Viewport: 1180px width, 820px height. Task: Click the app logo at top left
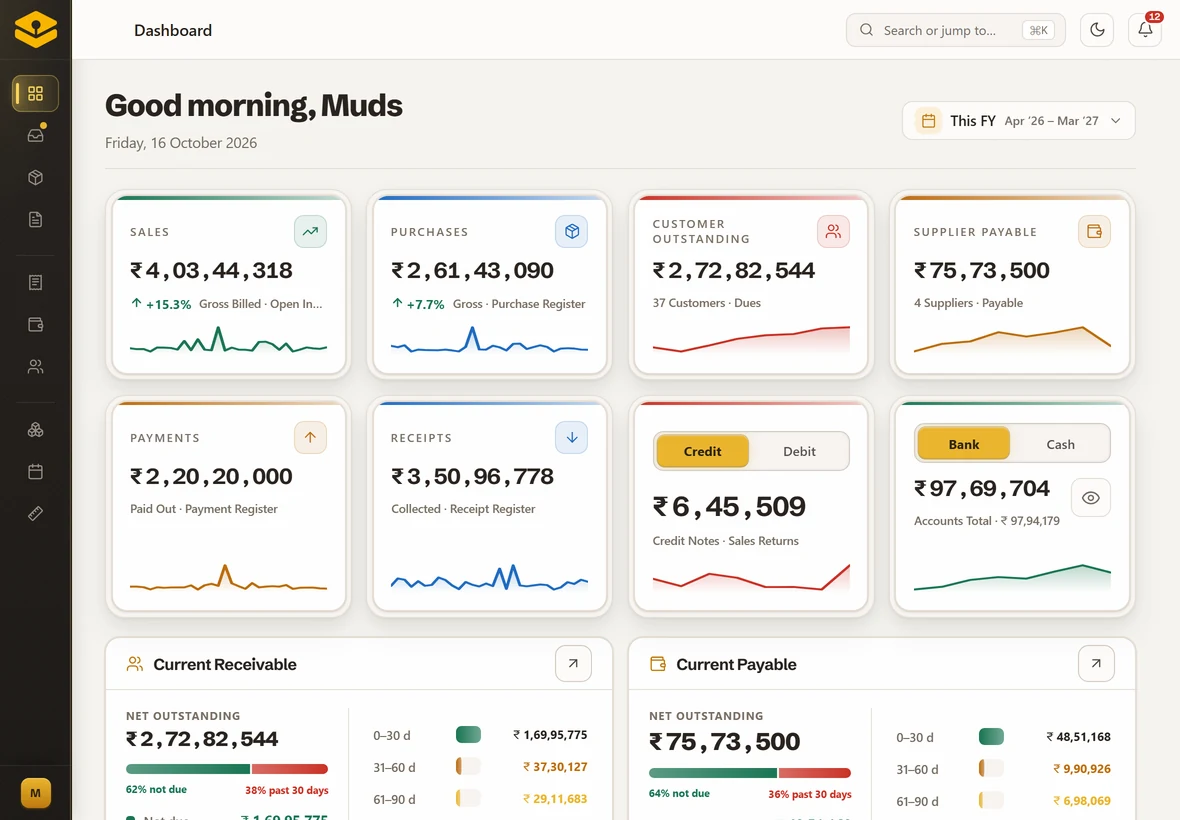point(35,29)
